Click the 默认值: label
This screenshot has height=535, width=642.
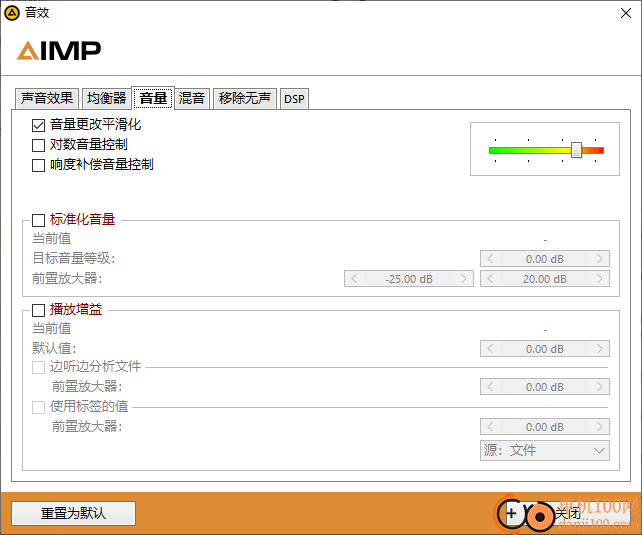coord(54,348)
